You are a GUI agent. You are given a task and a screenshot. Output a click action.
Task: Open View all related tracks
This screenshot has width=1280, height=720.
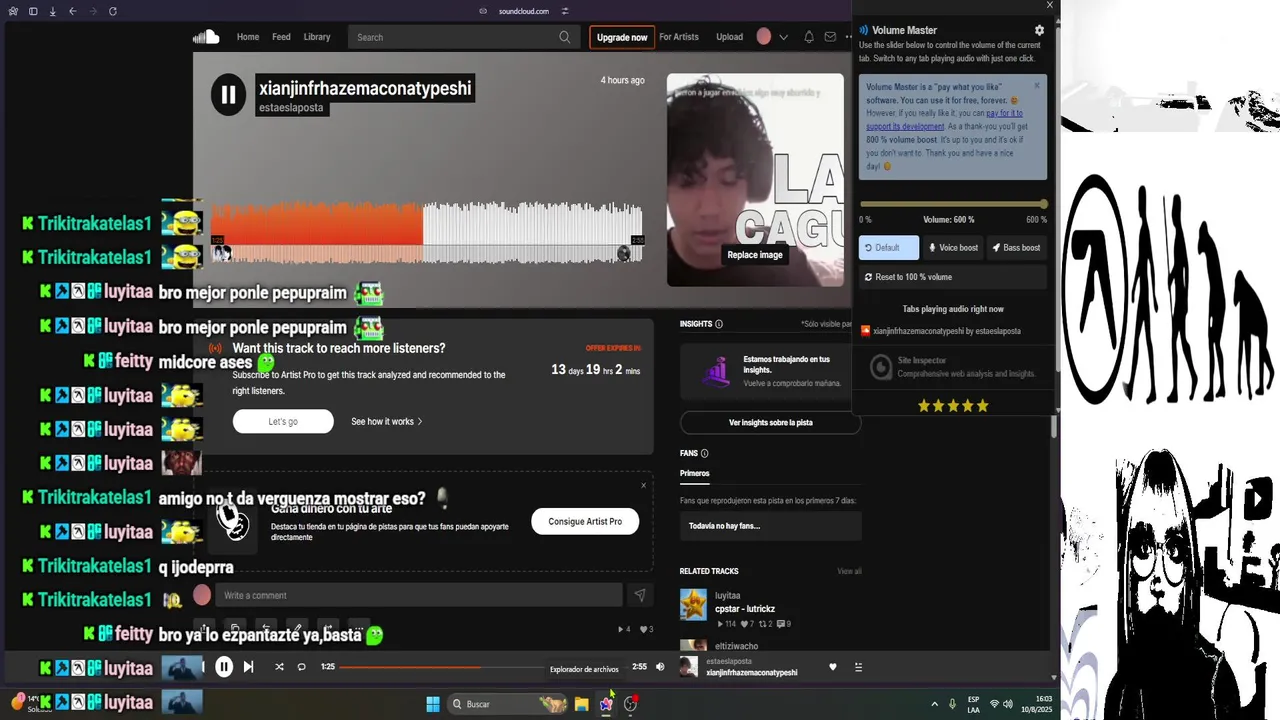(849, 571)
